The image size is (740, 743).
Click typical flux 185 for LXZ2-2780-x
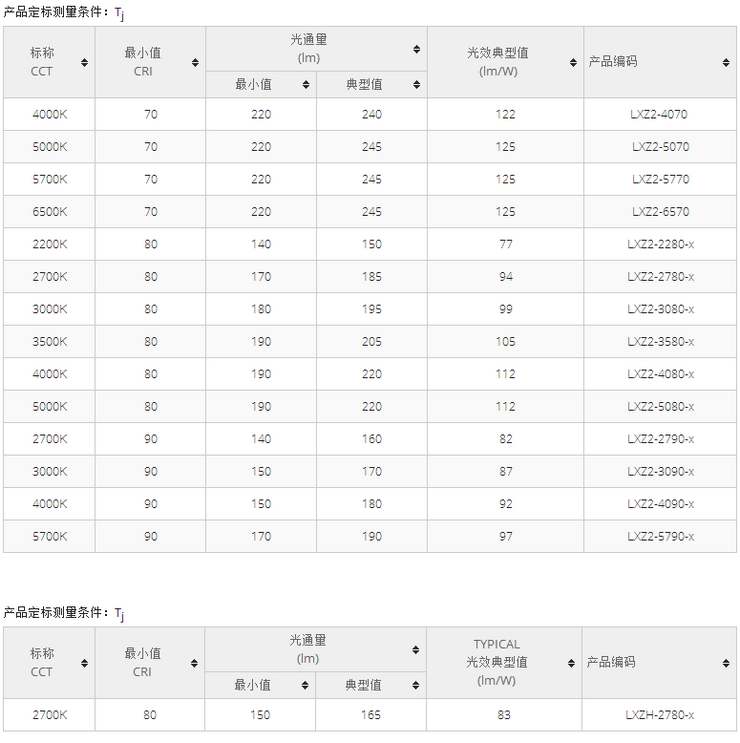coord(372,277)
